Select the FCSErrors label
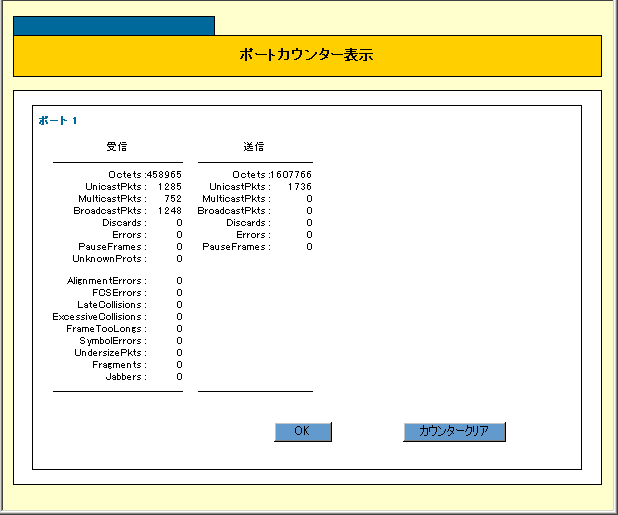The image size is (618, 515). (118, 293)
